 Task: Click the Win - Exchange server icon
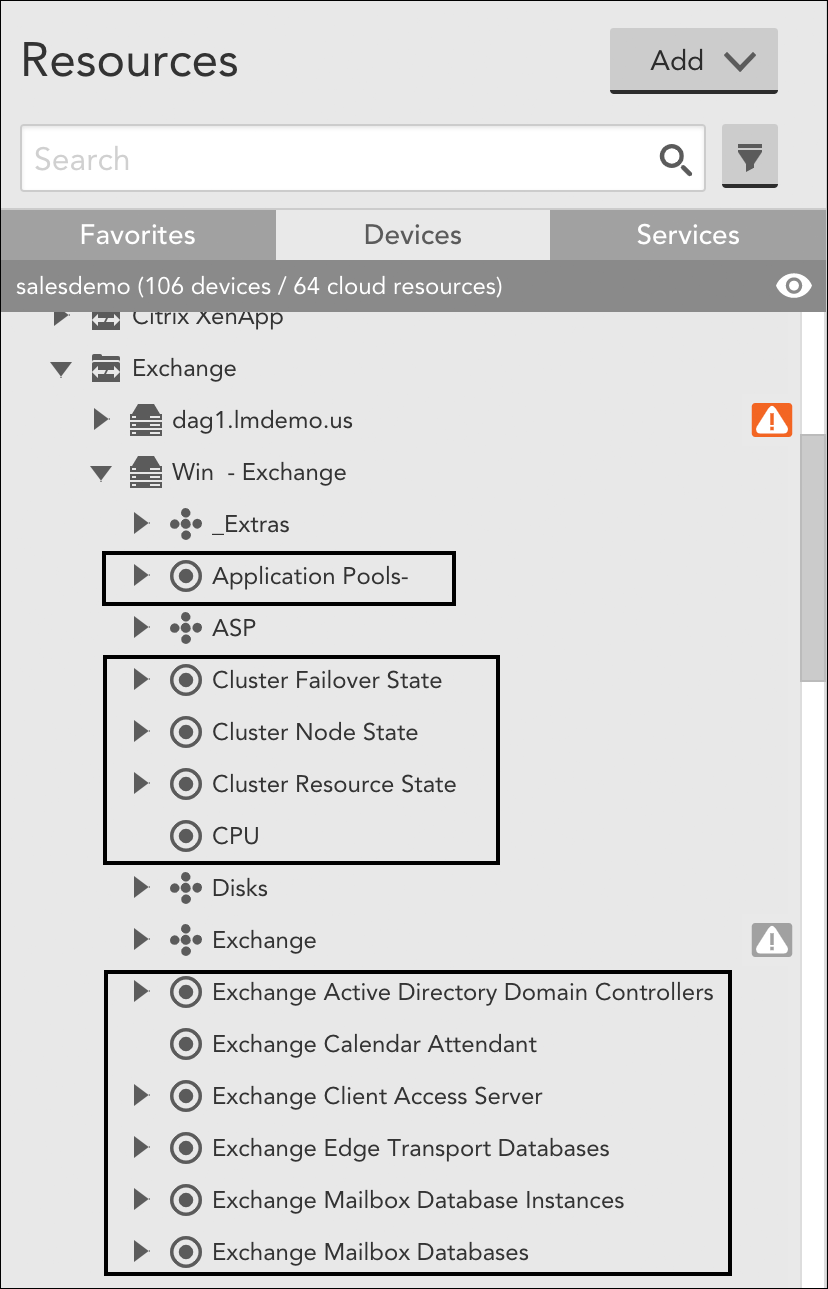146,472
